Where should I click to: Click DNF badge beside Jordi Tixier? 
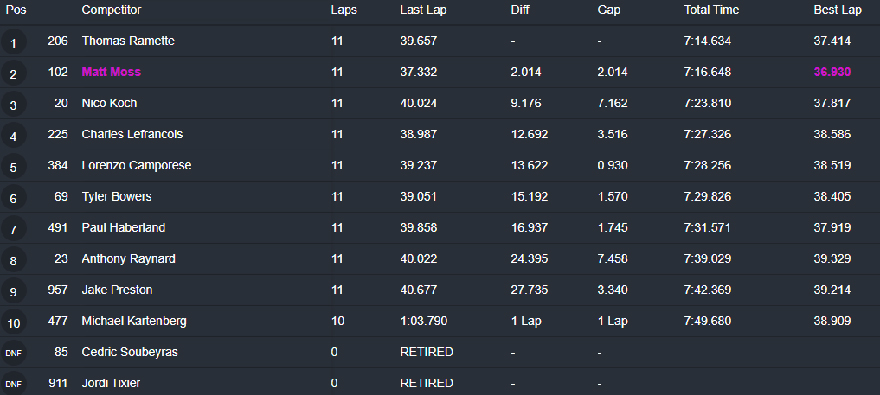13,384
